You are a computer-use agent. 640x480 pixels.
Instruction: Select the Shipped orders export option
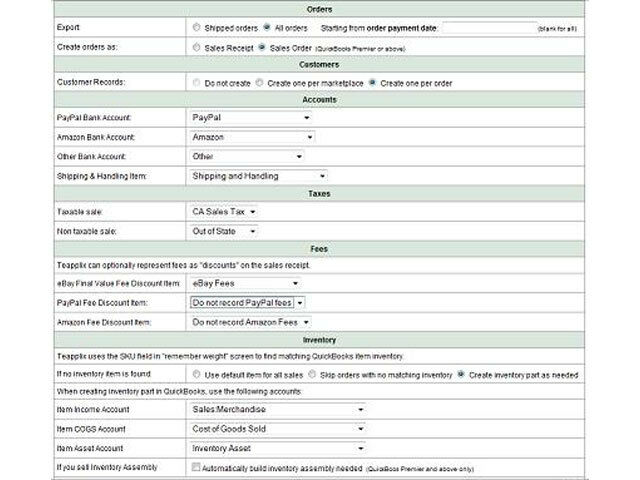[195, 28]
